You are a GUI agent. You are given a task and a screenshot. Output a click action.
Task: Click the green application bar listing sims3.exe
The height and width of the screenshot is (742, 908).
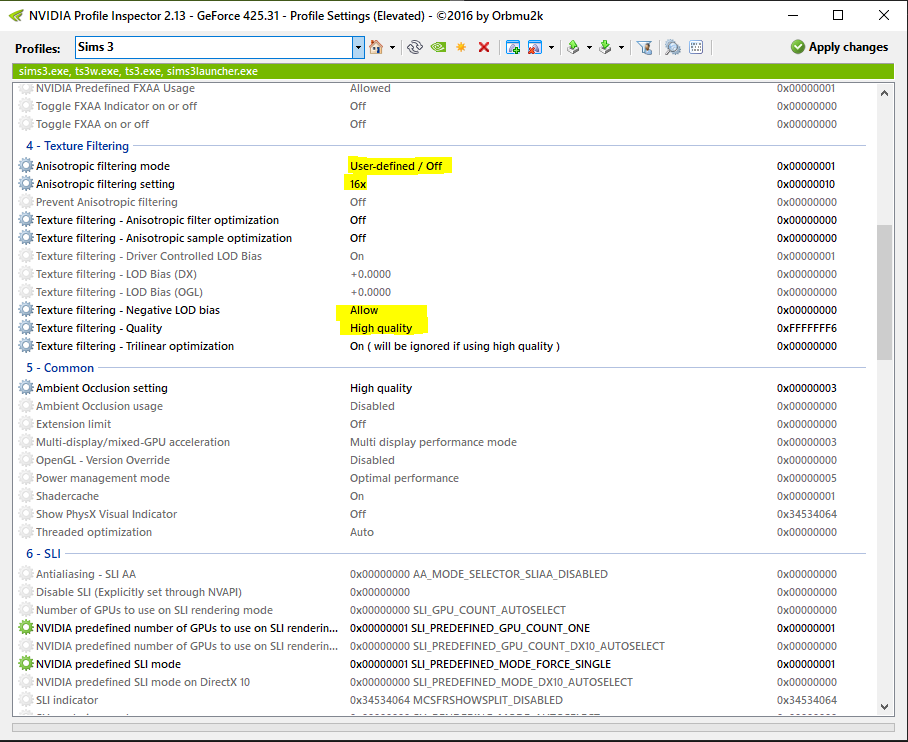pyautogui.click(x=453, y=71)
